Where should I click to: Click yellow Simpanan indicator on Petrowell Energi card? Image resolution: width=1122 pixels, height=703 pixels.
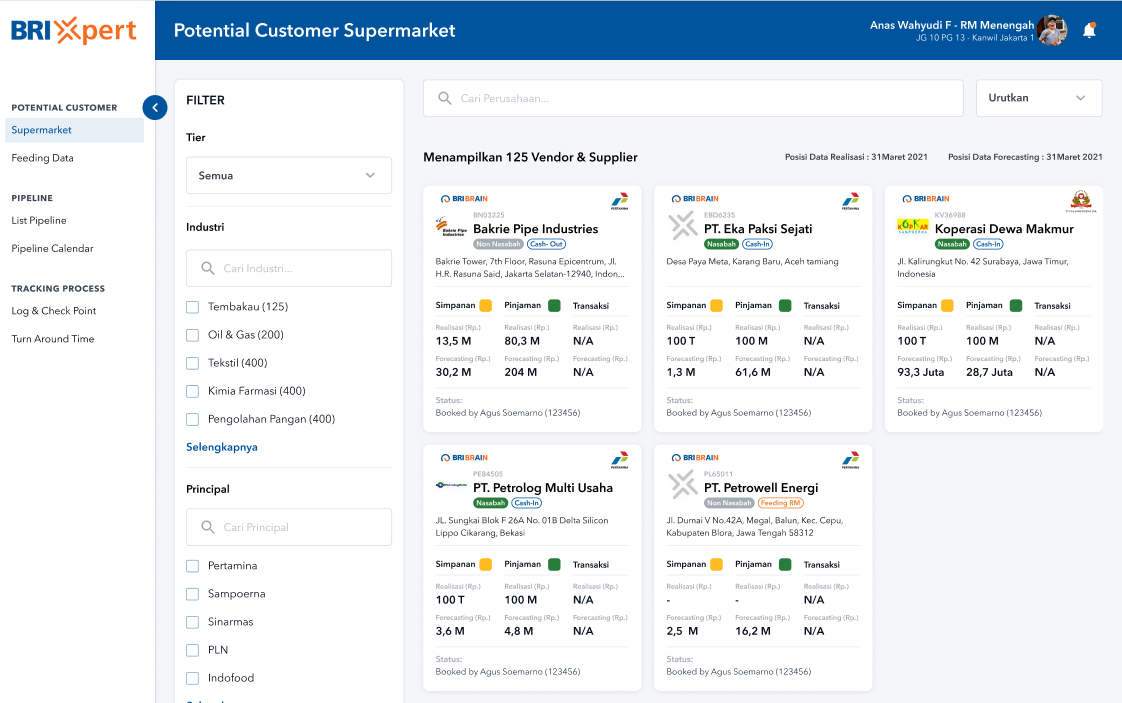coord(716,565)
